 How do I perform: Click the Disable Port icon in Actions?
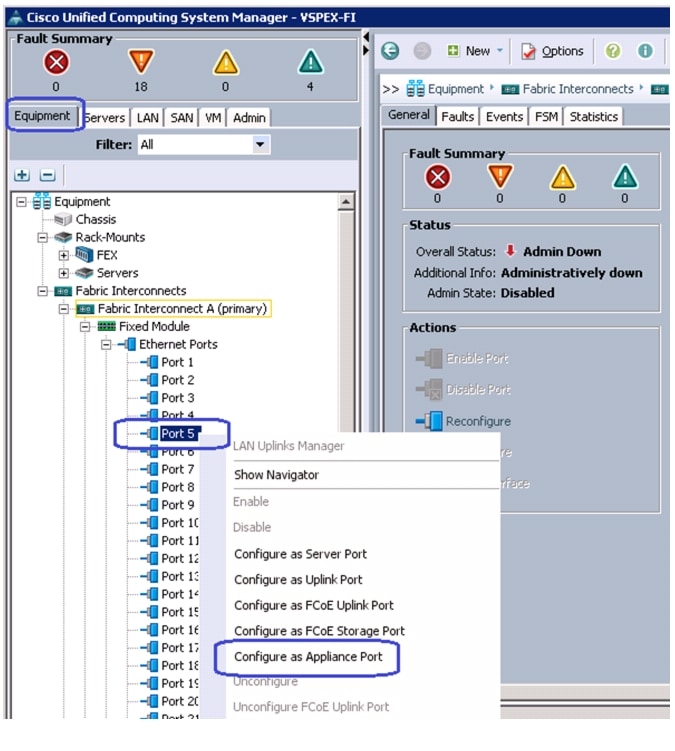click(429, 389)
